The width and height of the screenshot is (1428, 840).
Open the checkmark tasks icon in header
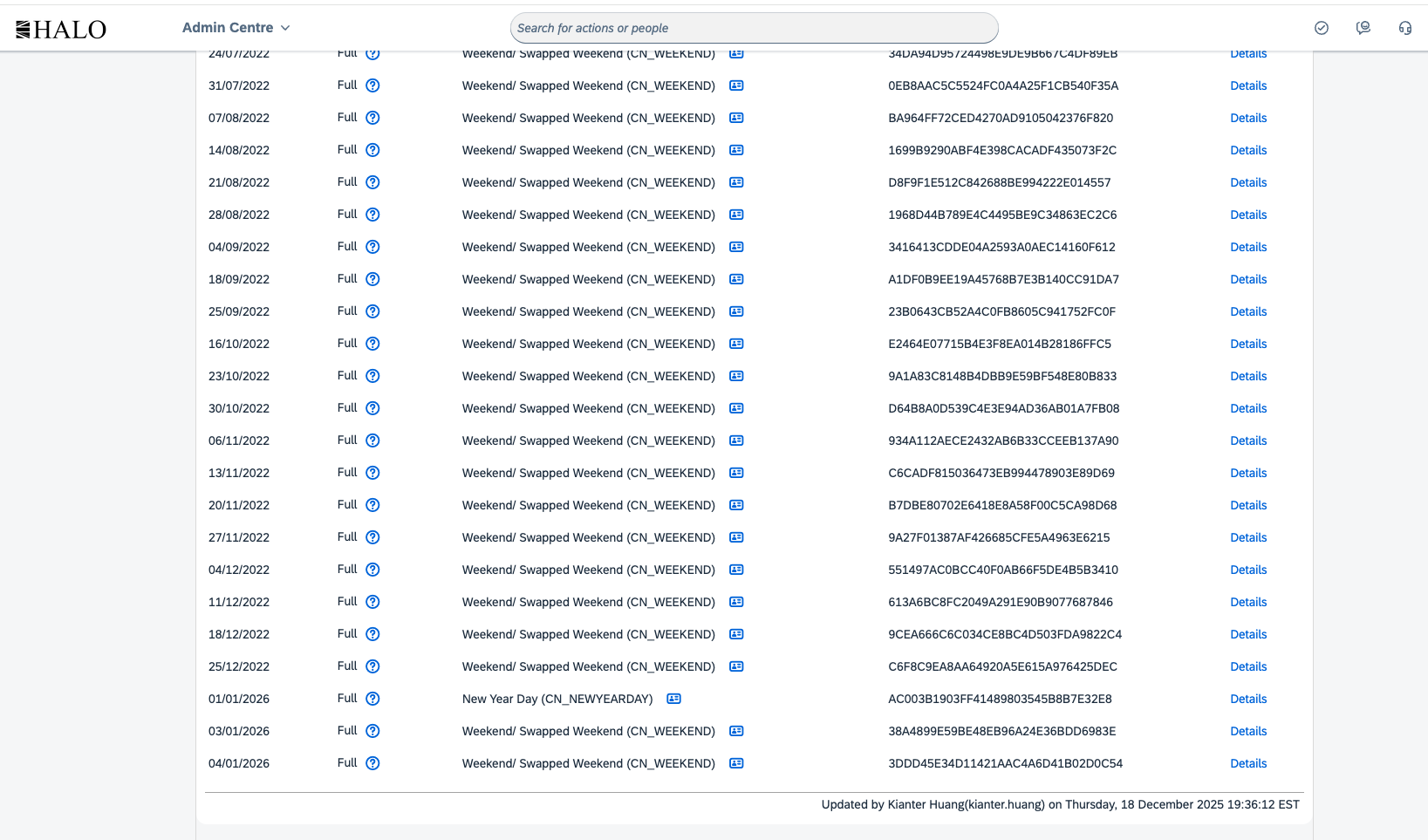(x=1322, y=28)
